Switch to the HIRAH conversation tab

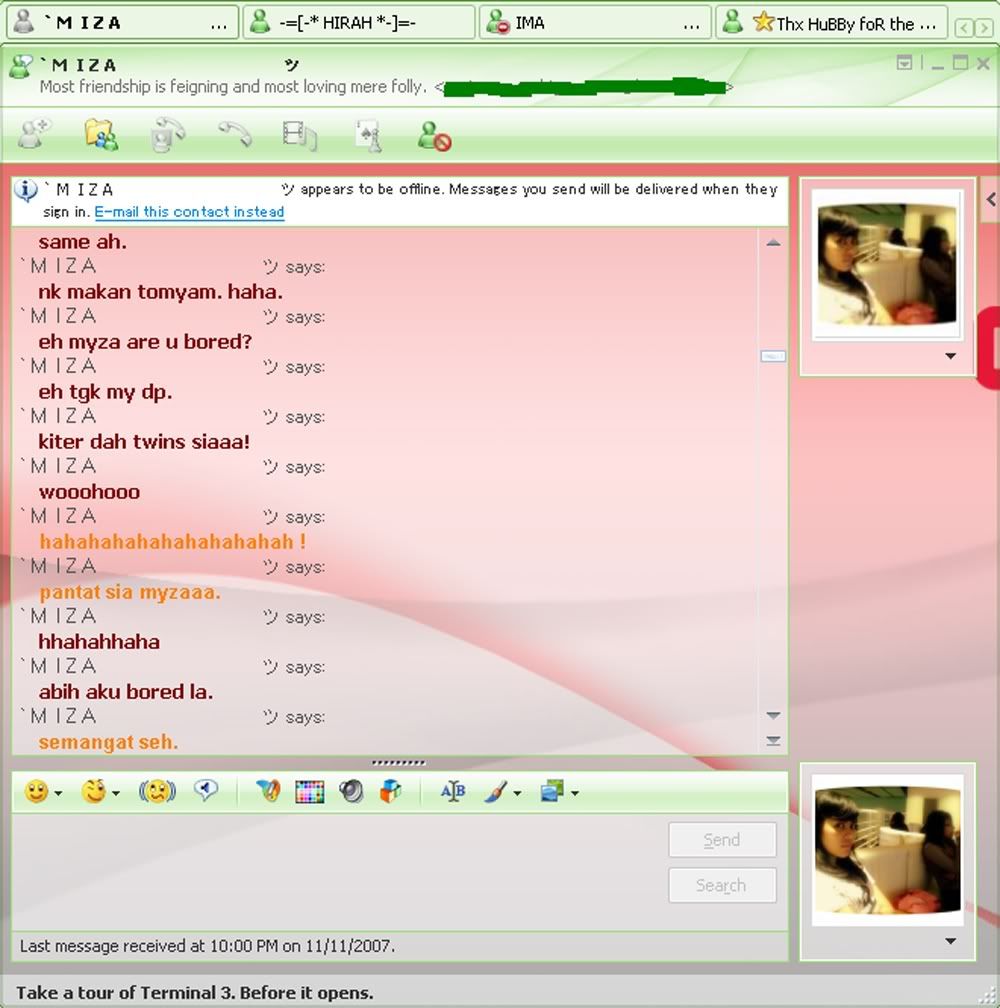[x=359, y=22]
